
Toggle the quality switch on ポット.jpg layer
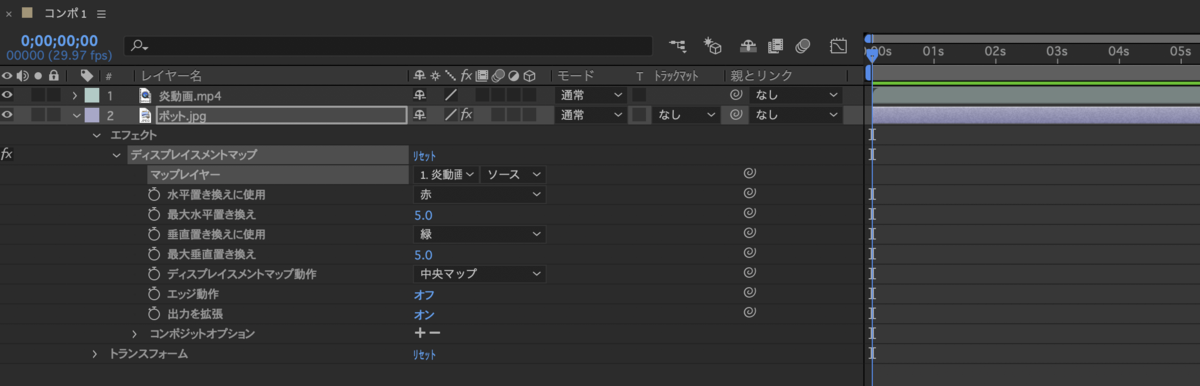click(451, 115)
